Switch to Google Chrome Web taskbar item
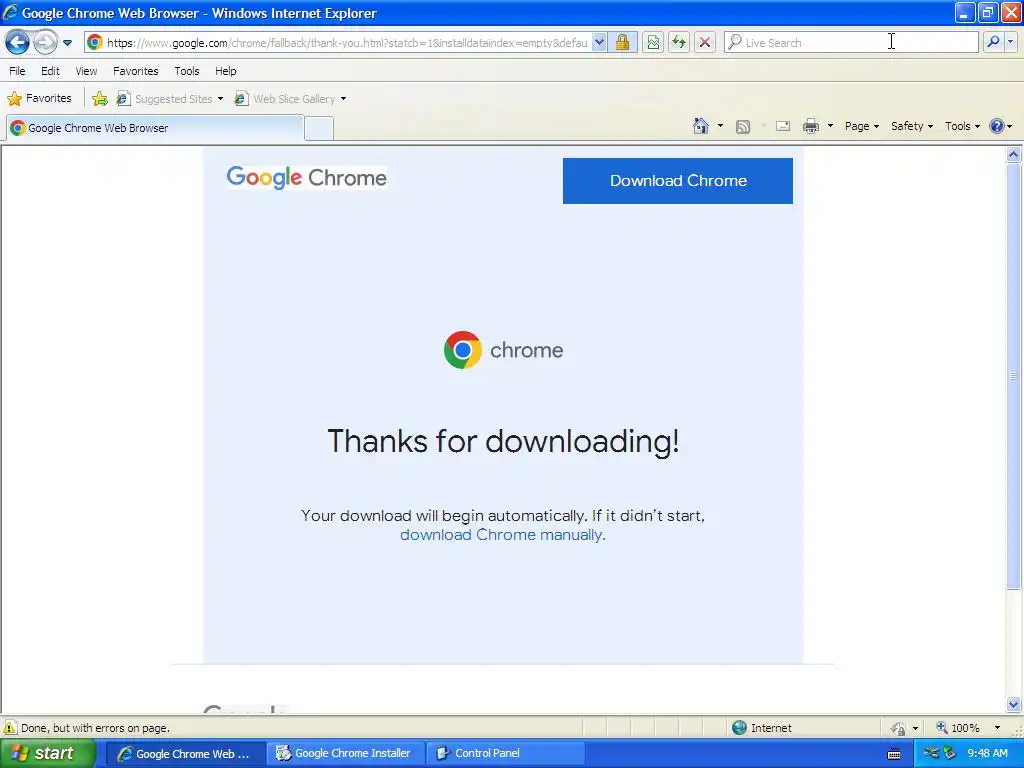The image size is (1024, 768). pyautogui.click(x=184, y=754)
